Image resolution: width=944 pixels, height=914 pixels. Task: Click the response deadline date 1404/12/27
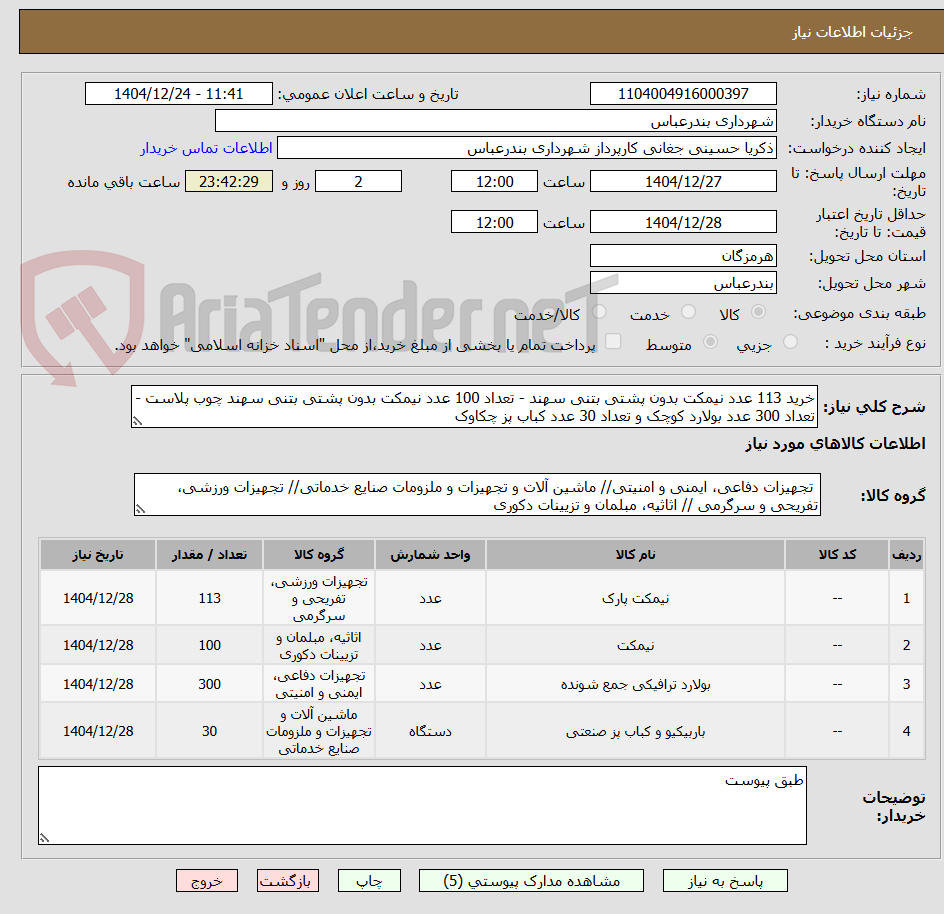(683, 181)
